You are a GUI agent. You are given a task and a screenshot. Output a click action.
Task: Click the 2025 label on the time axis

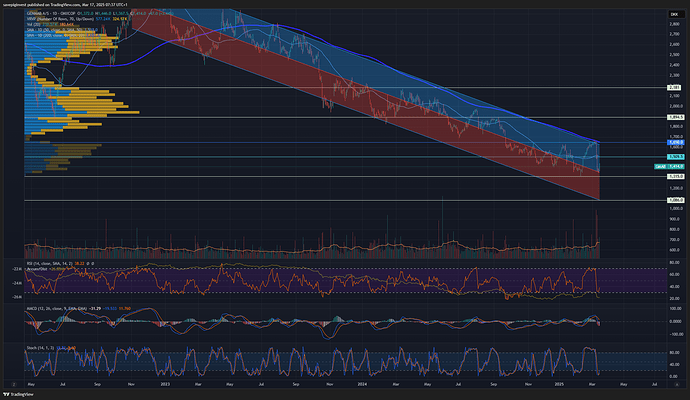559,384
